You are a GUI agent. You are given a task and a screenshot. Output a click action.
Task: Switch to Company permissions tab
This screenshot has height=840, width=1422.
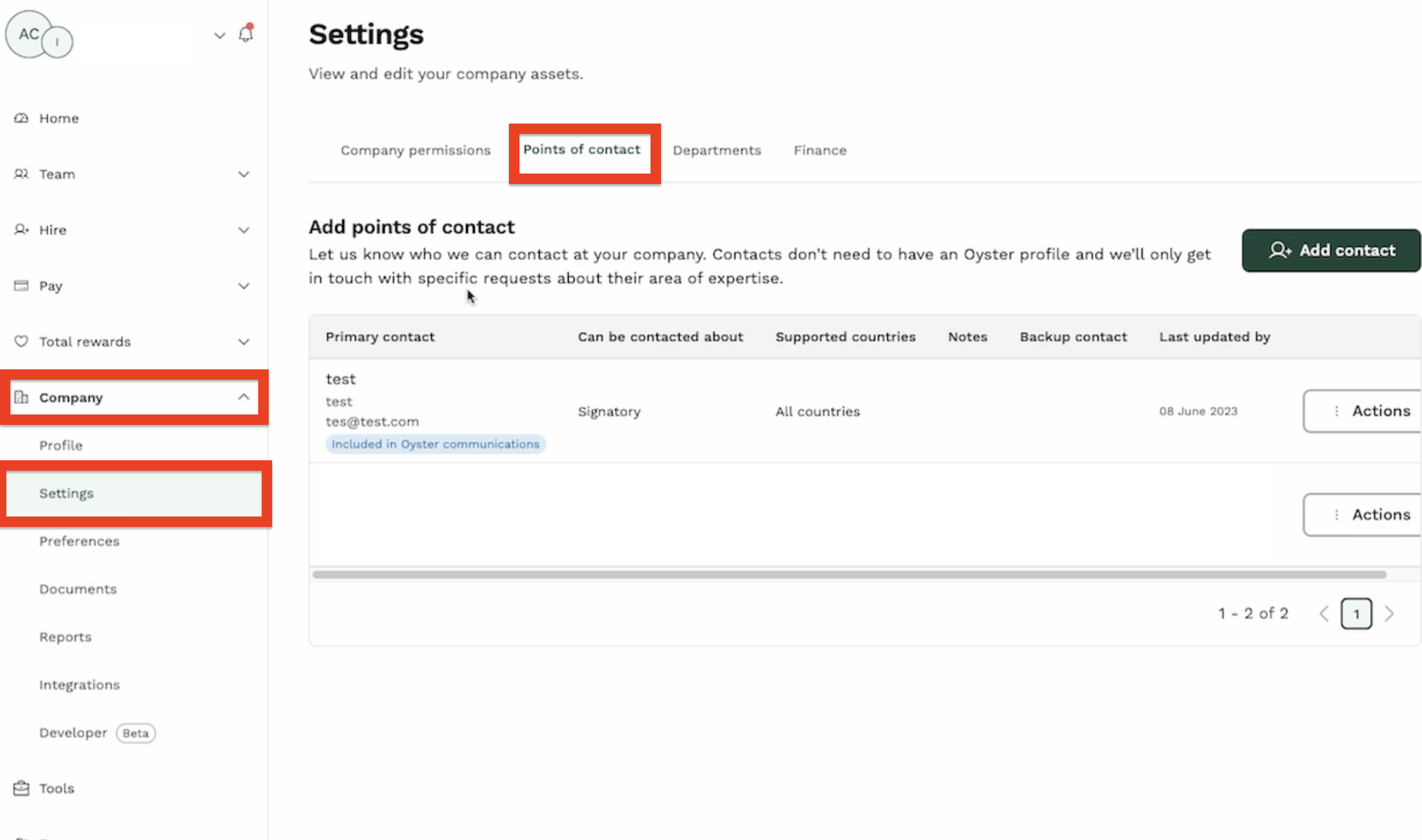[415, 151]
